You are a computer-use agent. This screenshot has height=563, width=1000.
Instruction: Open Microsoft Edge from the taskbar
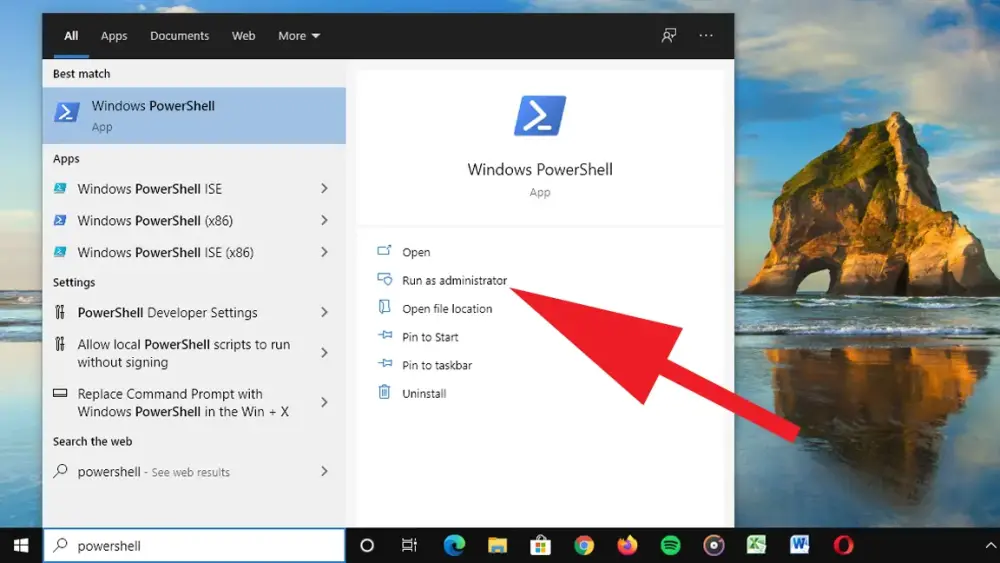[x=454, y=545]
